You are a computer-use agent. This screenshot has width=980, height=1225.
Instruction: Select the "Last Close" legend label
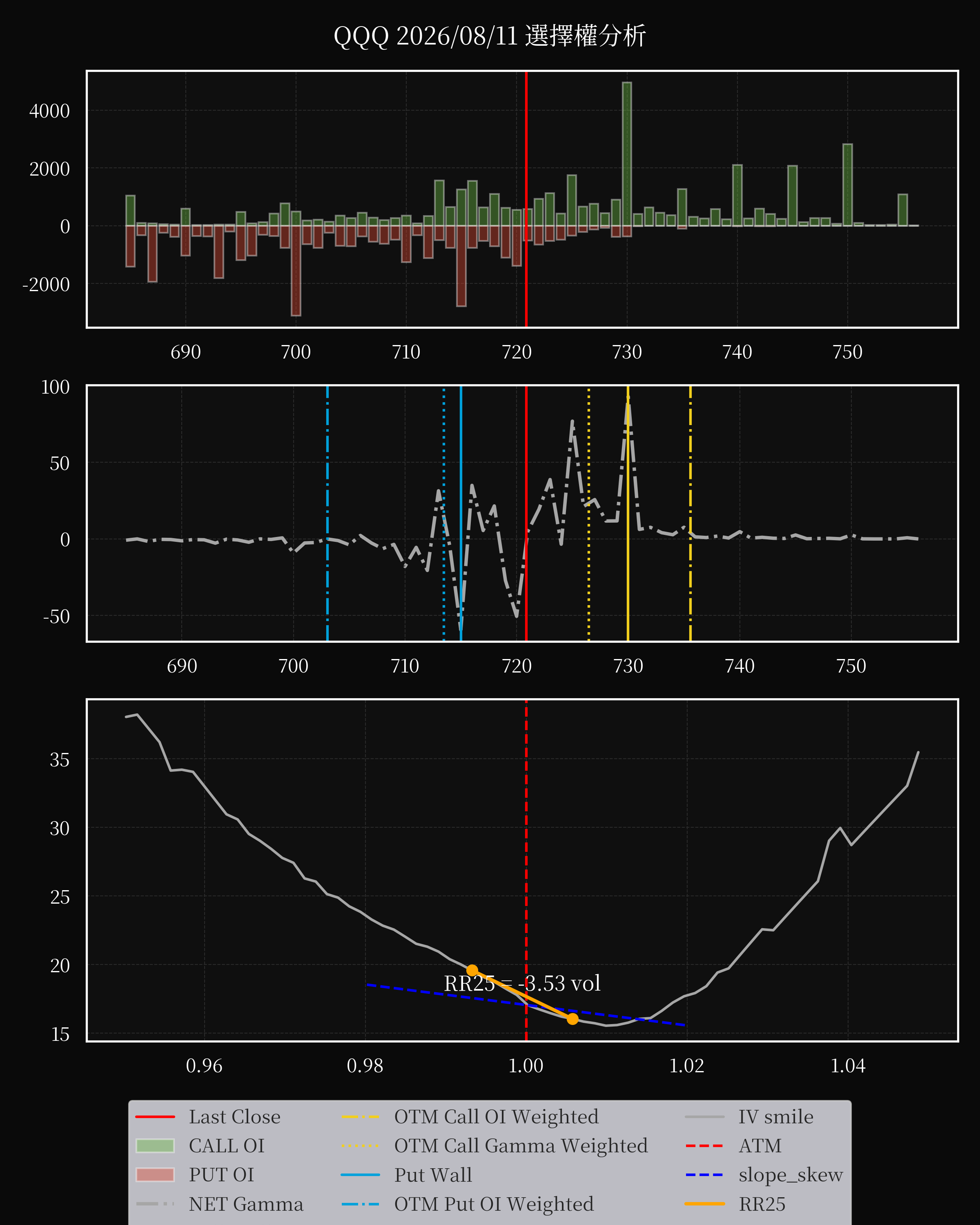(235, 1117)
